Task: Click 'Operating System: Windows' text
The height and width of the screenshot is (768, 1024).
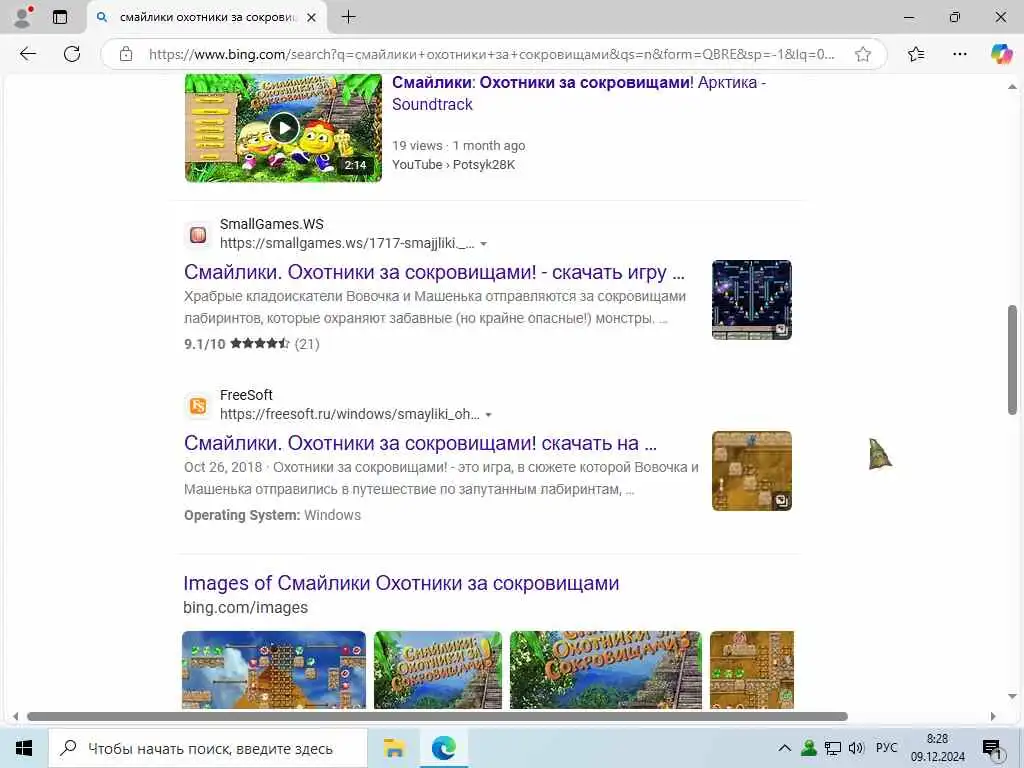Action: (272, 515)
